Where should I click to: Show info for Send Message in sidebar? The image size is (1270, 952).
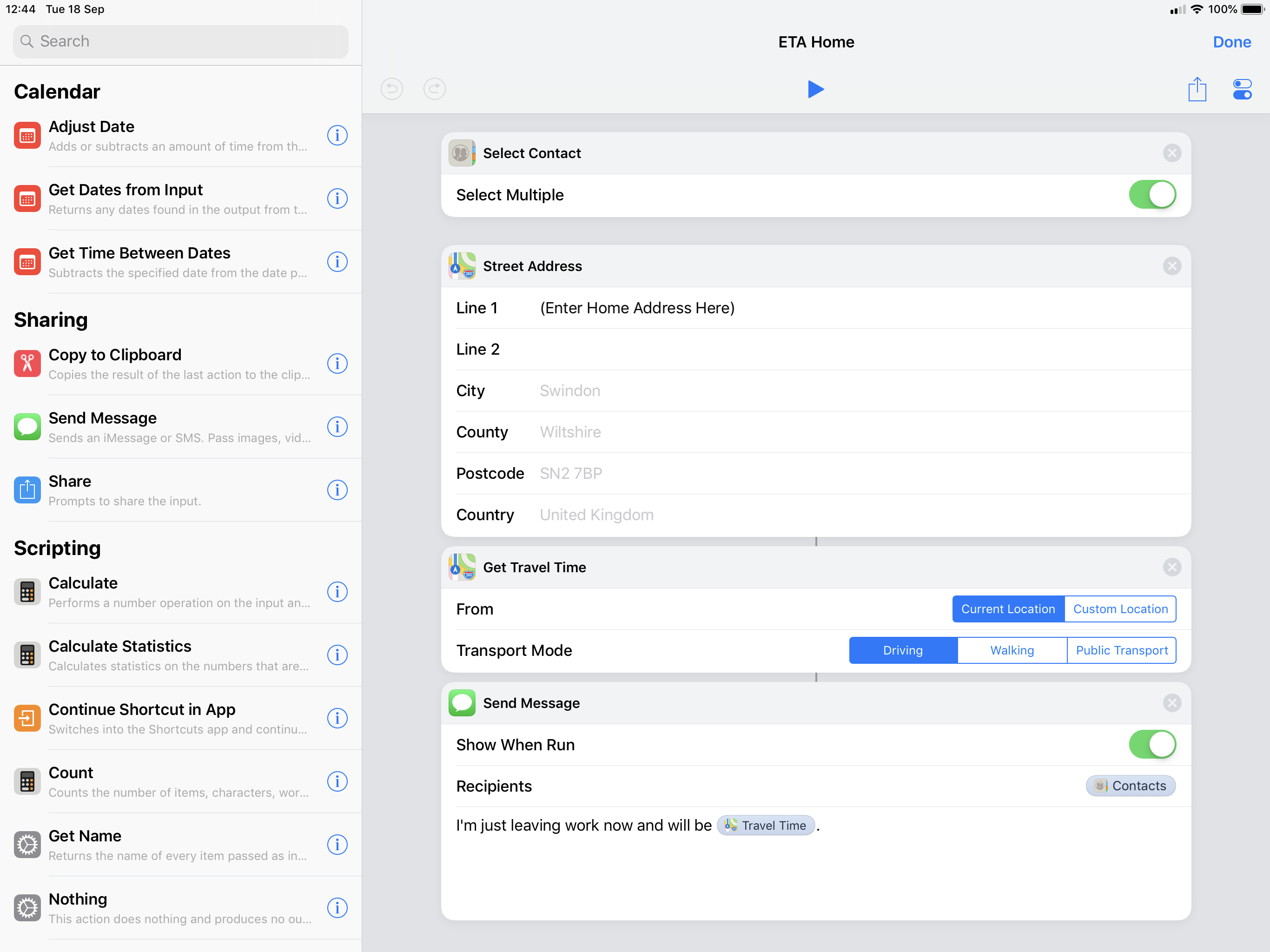pyautogui.click(x=337, y=427)
